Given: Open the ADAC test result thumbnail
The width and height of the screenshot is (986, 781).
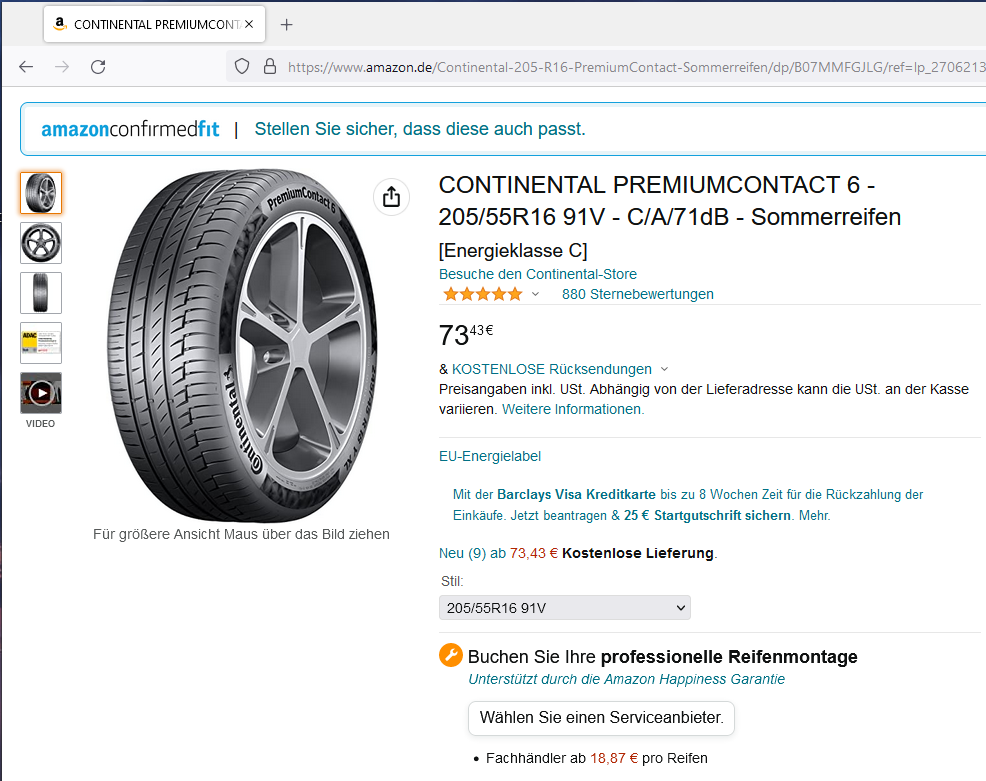Looking at the screenshot, I should 41,343.
